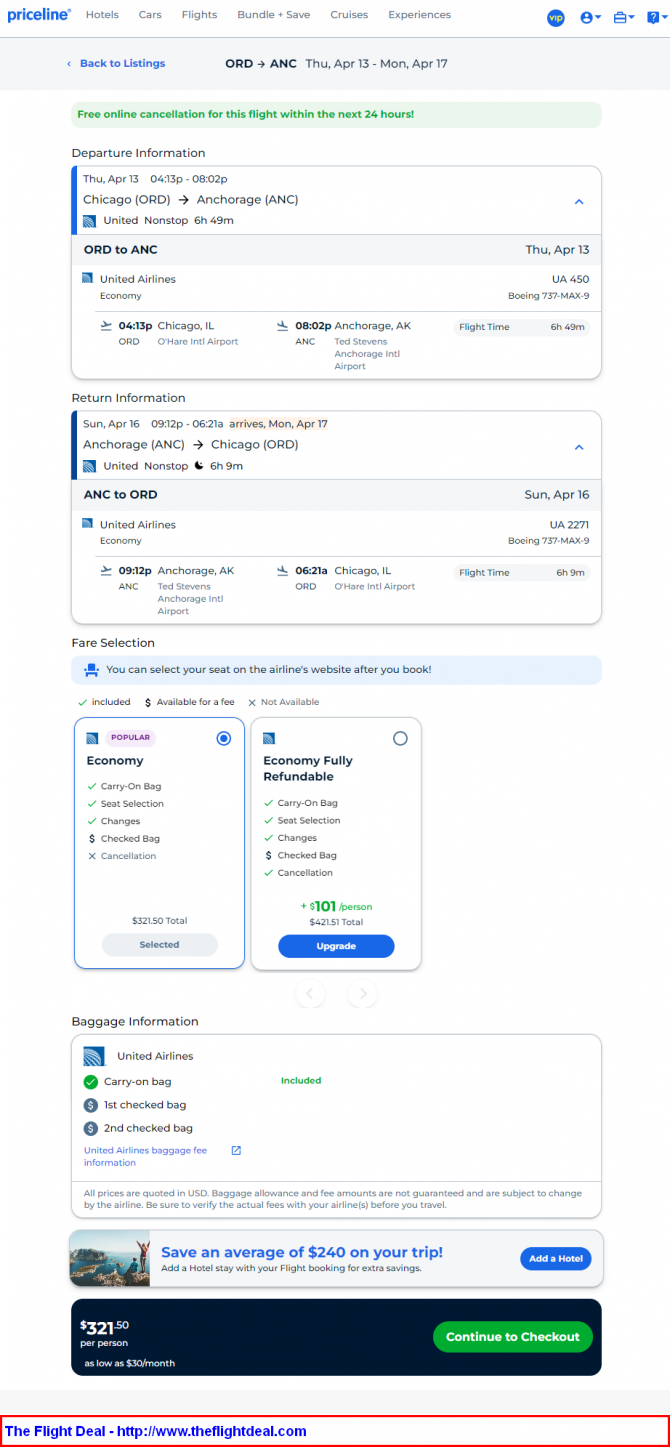The width and height of the screenshot is (670, 1447).
Task: Click United logo on the Fully Refundable card
Action: 269,738
